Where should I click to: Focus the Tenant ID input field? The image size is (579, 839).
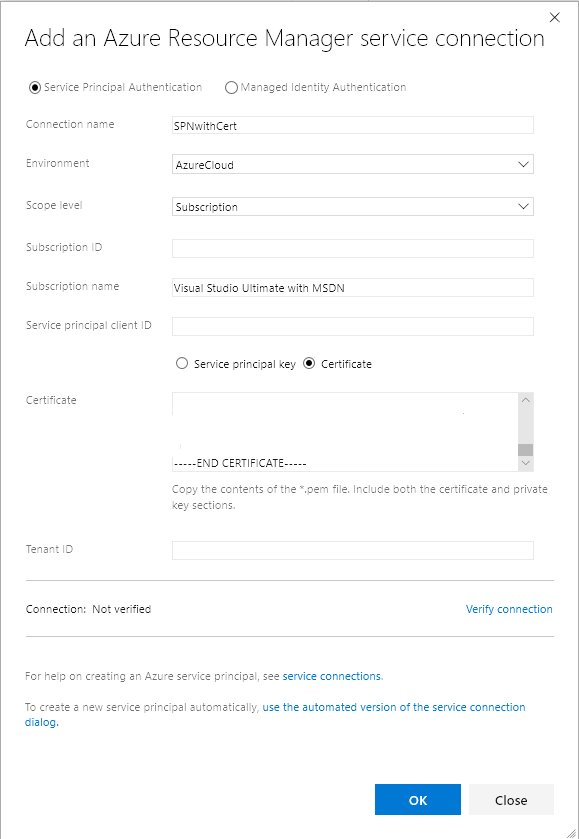[x=350, y=550]
